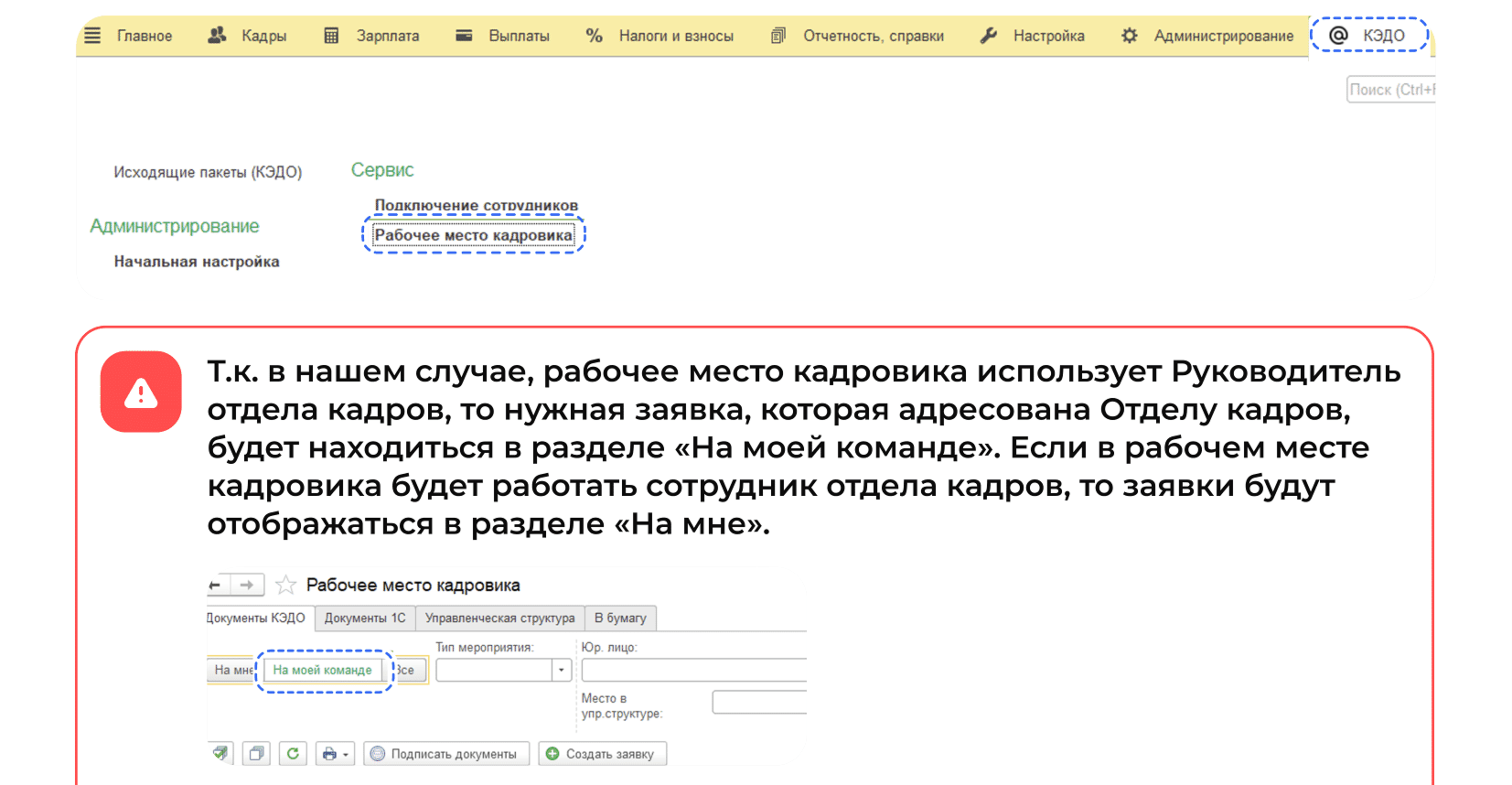Click the 'Юр. лицо' input field
1512x785 pixels.
tap(693, 671)
